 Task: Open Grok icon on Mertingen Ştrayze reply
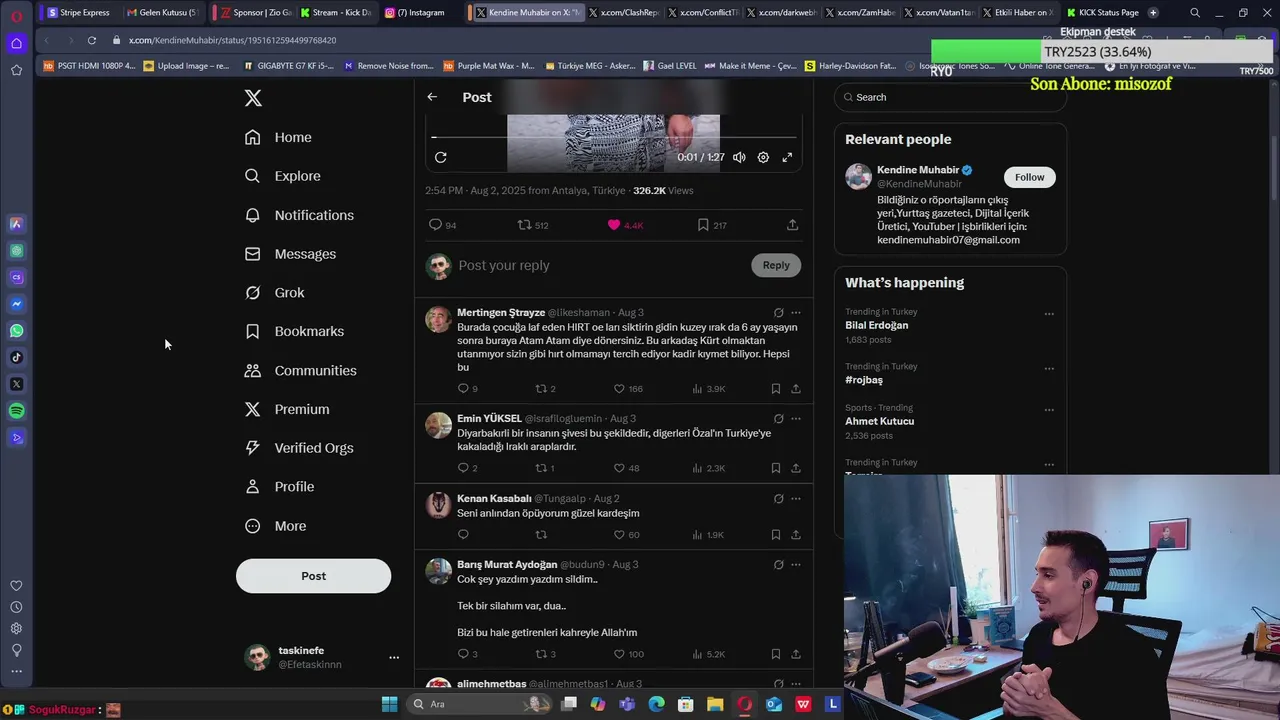coord(778,312)
